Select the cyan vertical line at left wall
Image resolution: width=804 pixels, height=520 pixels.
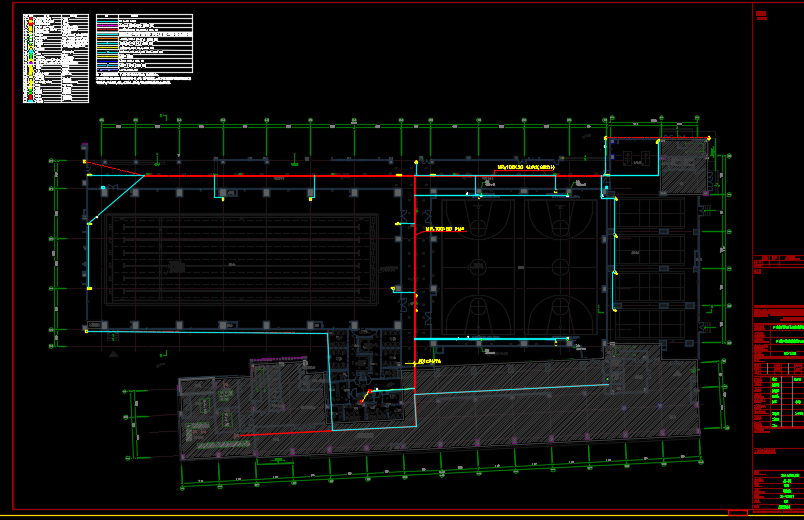88,255
